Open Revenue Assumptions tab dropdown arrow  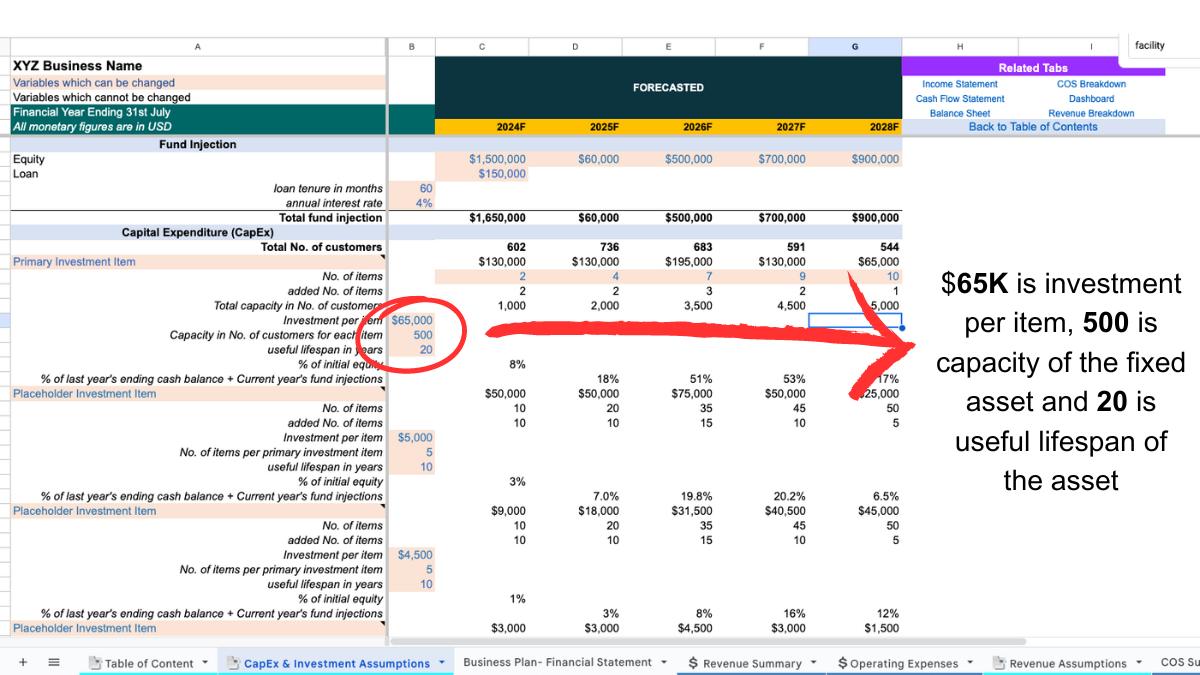point(1141,663)
